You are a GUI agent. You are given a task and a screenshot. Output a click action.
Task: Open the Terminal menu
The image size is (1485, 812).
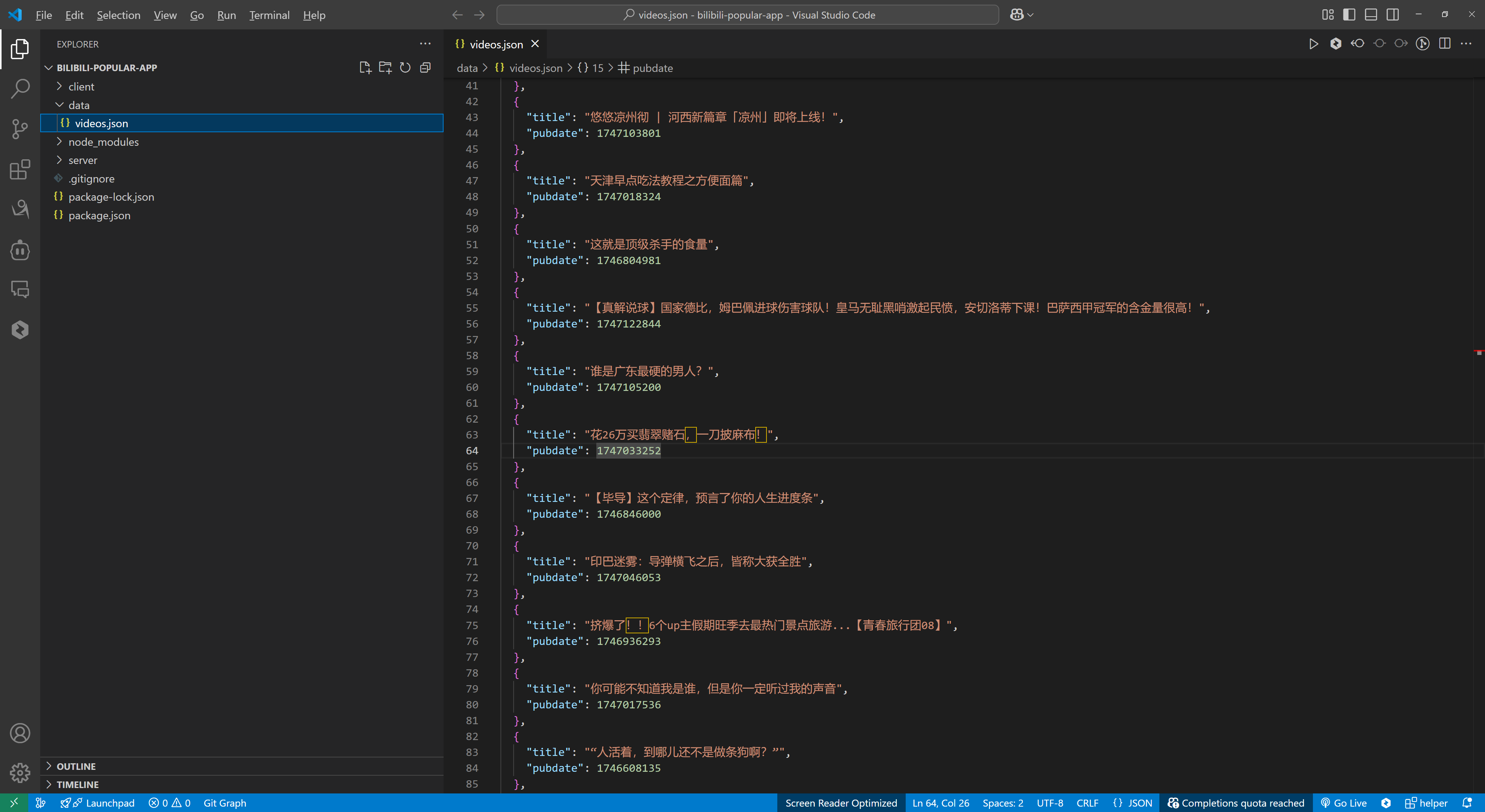269,15
